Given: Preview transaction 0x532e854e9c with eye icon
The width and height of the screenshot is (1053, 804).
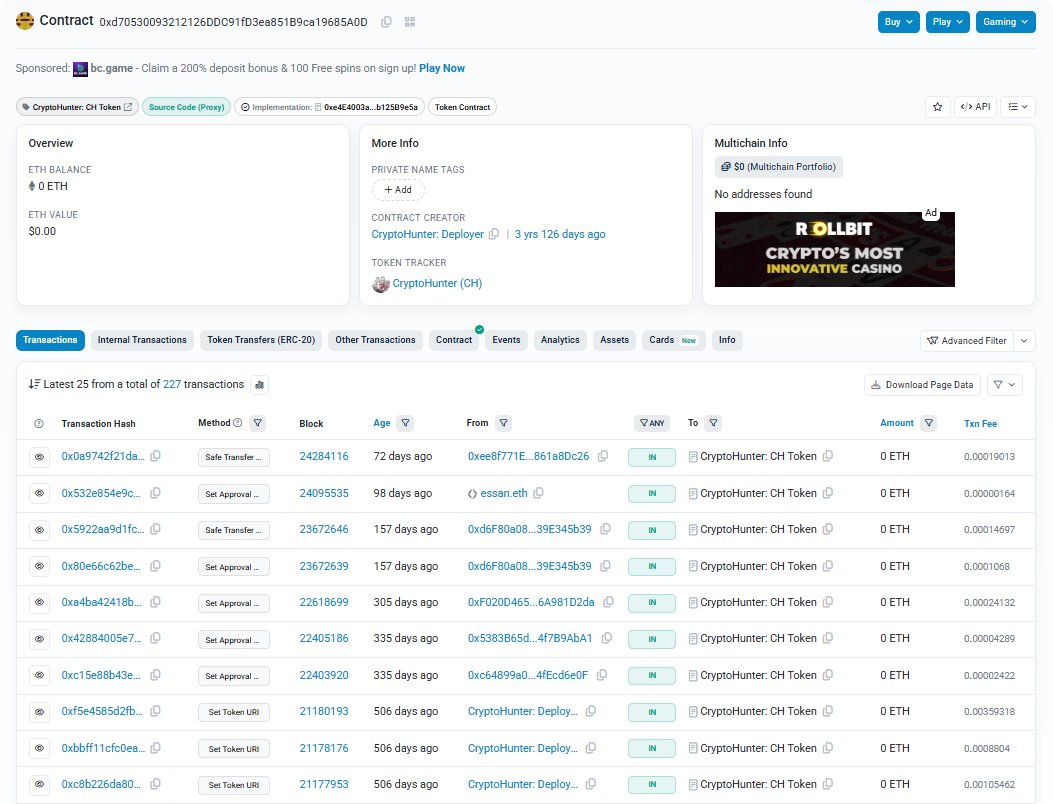Looking at the screenshot, I should point(40,493).
